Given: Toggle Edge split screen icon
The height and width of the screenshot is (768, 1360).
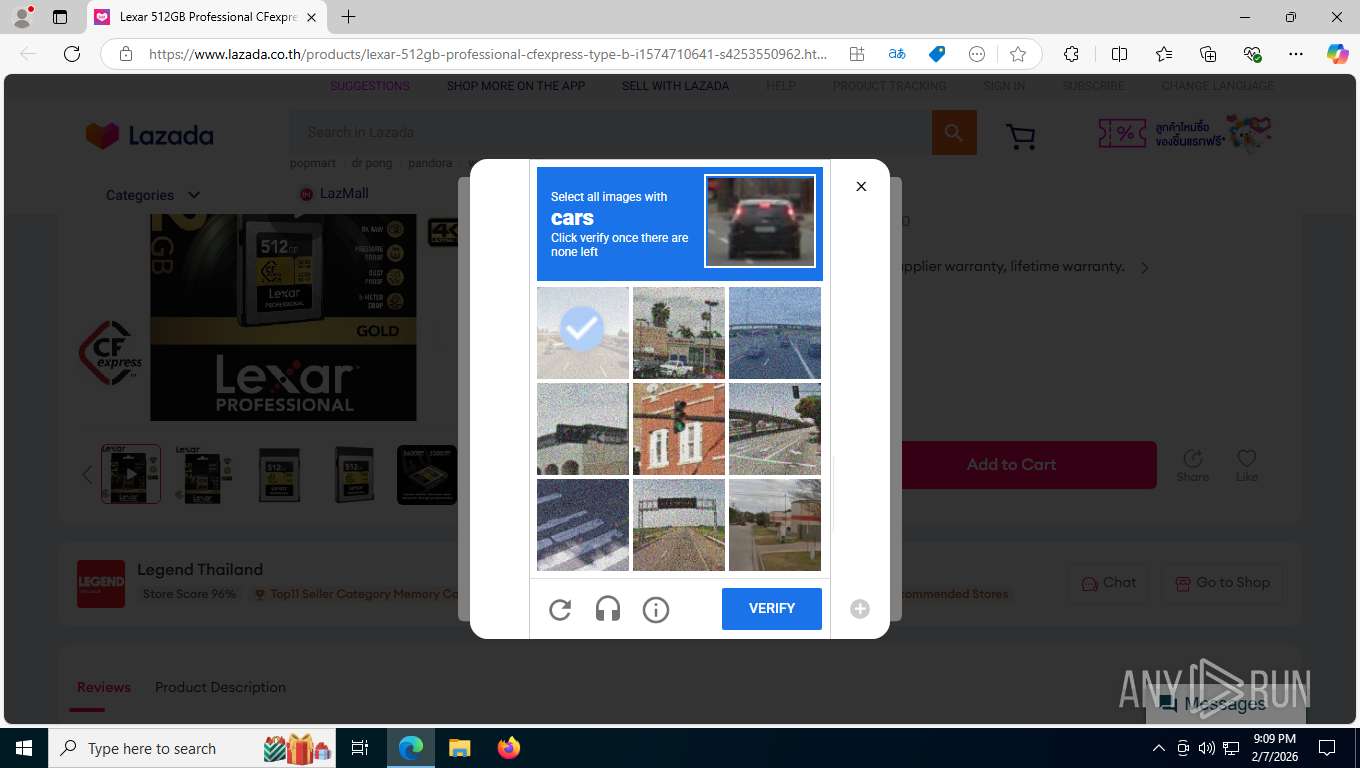Looking at the screenshot, I should (1120, 54).
